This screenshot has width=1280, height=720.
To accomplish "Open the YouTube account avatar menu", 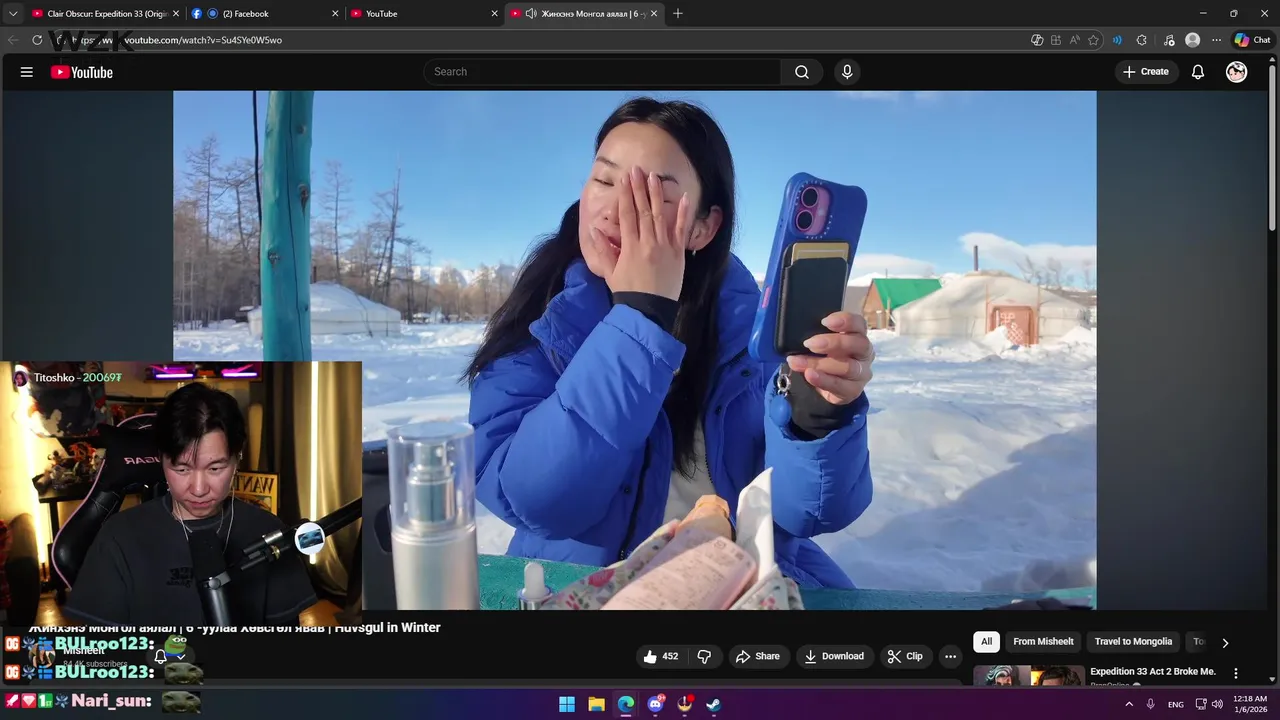I will (1237, 72).
